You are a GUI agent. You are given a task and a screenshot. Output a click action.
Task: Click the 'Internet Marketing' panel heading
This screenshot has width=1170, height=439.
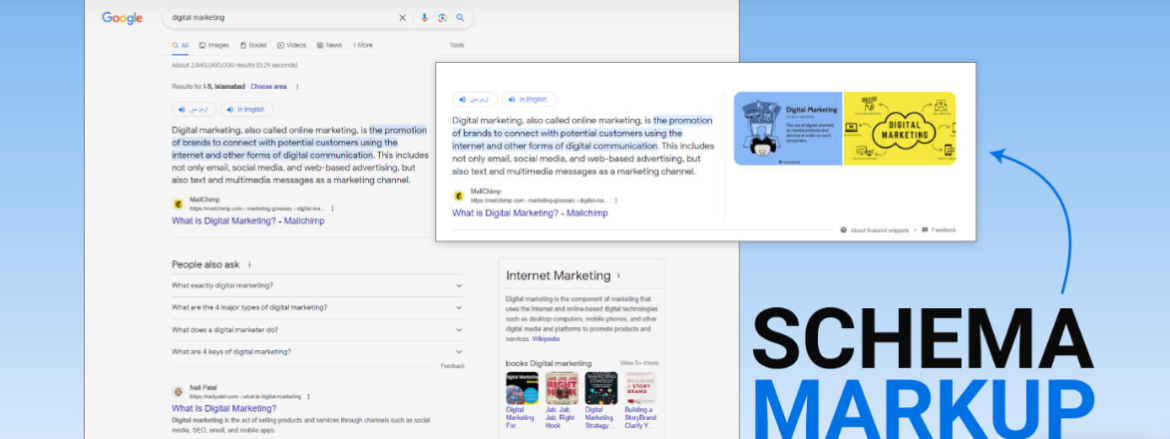(558, 275)
